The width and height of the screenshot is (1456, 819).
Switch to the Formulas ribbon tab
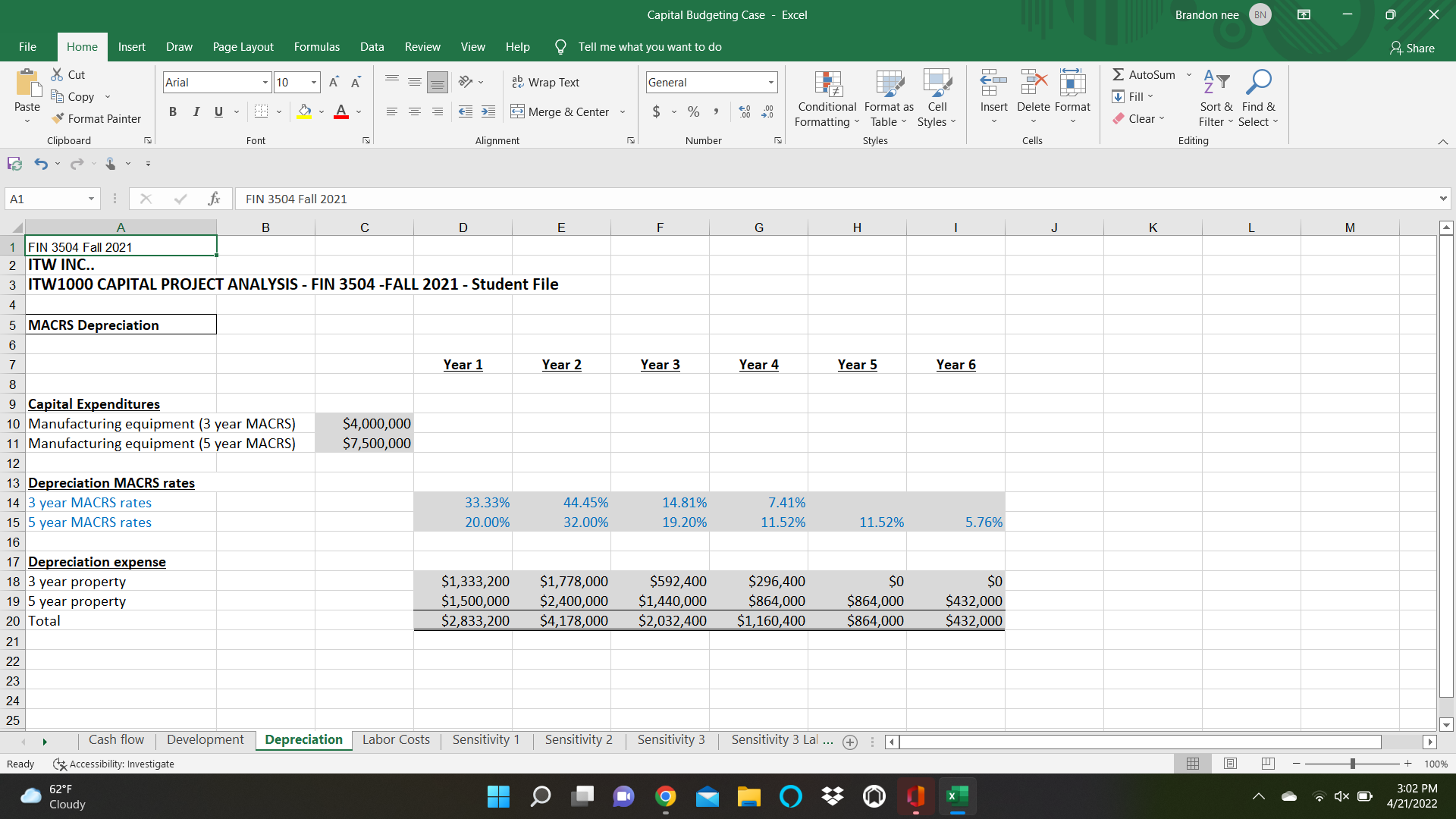[x=316, y=46]
